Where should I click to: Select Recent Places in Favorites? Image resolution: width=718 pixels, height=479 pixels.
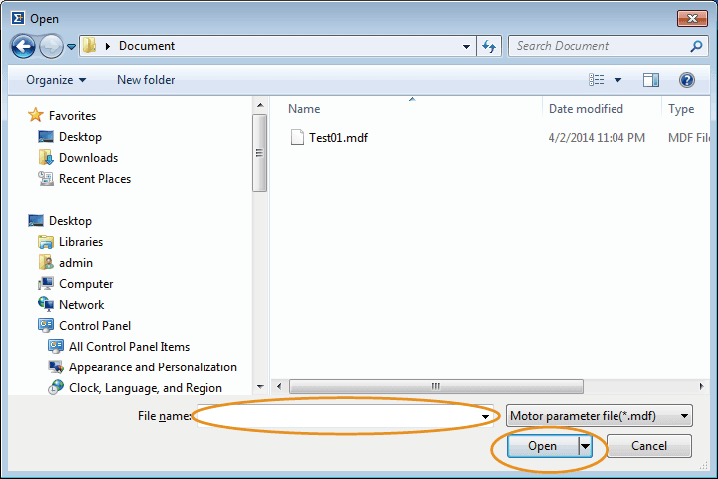point(94,179)
